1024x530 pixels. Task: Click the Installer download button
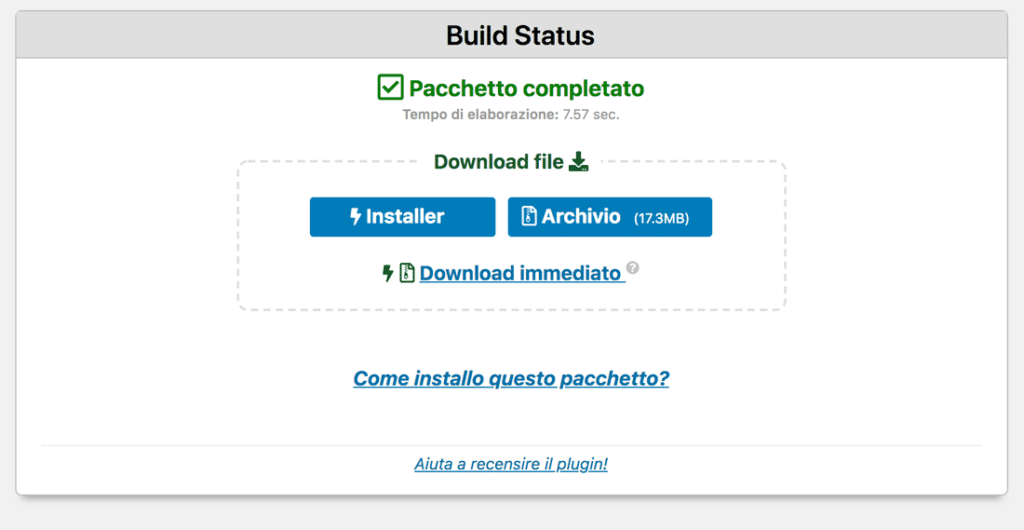402,217
